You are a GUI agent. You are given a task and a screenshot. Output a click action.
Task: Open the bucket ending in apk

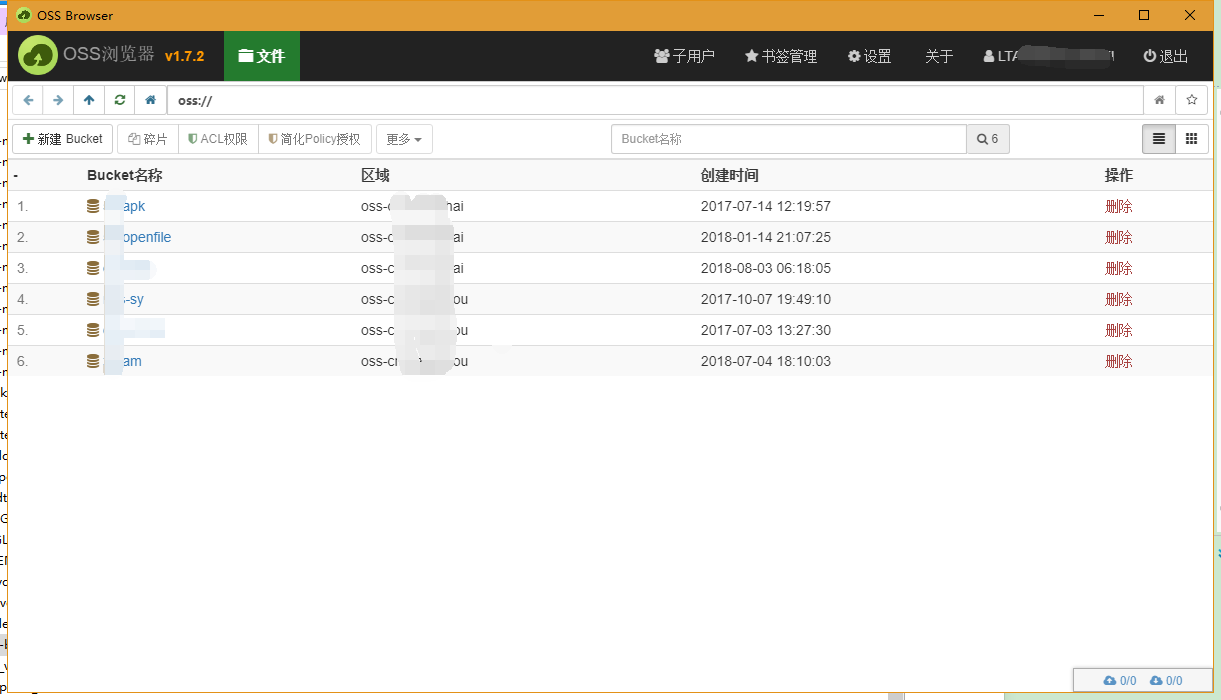tap(126, 206)
